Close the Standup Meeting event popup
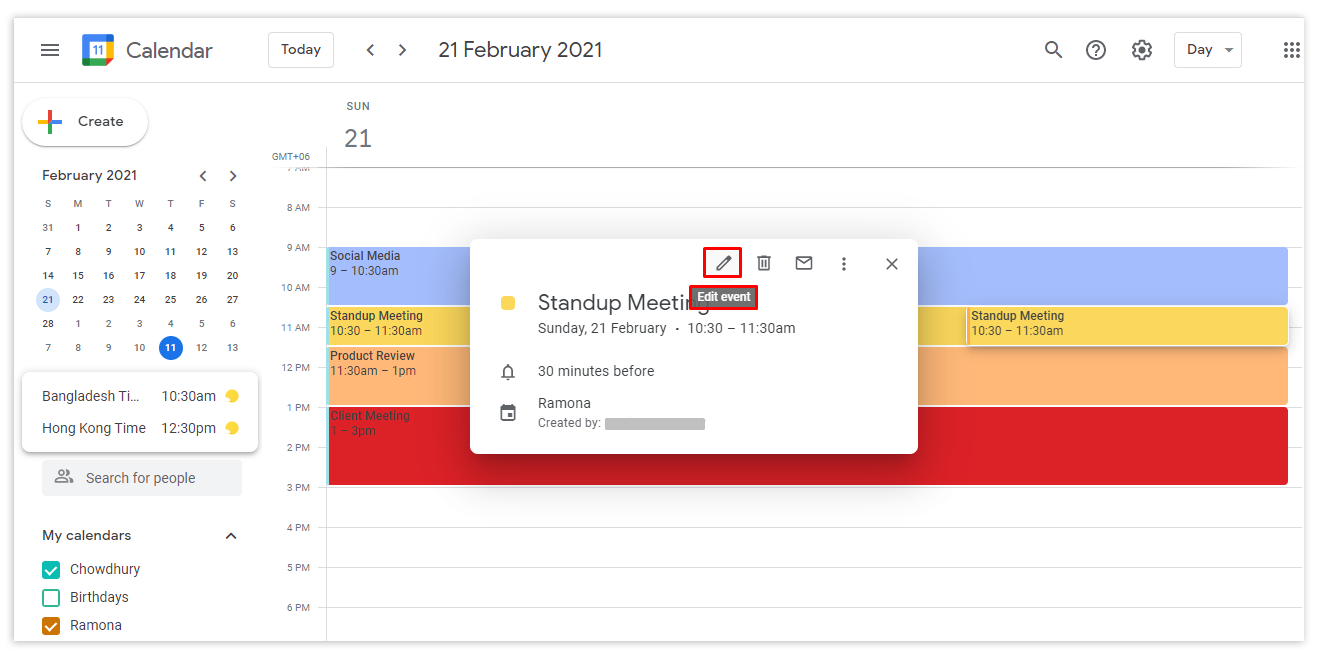The width and height of the screenshot is (1318, 658). point(892,264)
